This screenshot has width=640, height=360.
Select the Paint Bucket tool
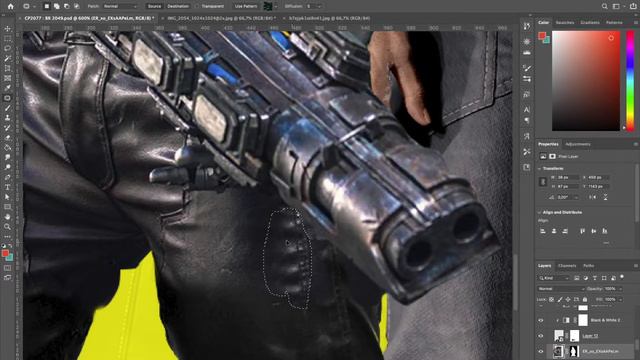pyautogui.click(x=7, y=147)
